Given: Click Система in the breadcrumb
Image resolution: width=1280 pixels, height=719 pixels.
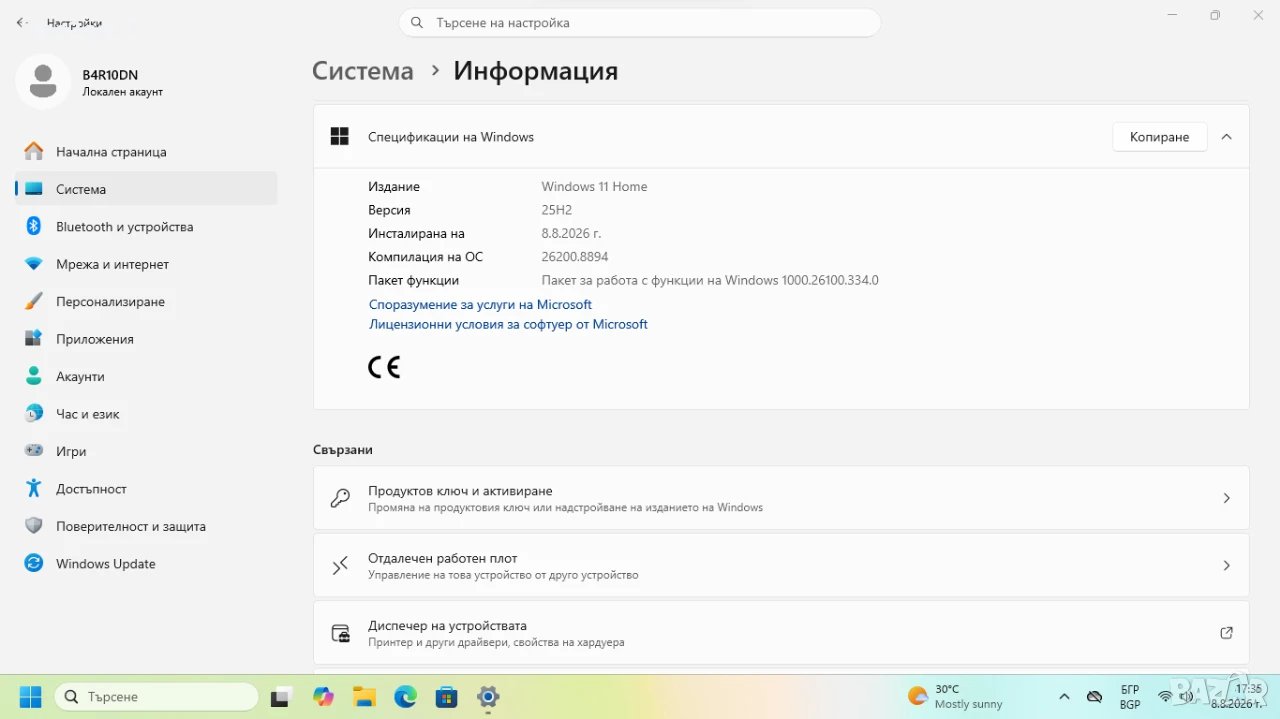Looking at the screenshot, I should pyautogui.click(x=362, y=71).
